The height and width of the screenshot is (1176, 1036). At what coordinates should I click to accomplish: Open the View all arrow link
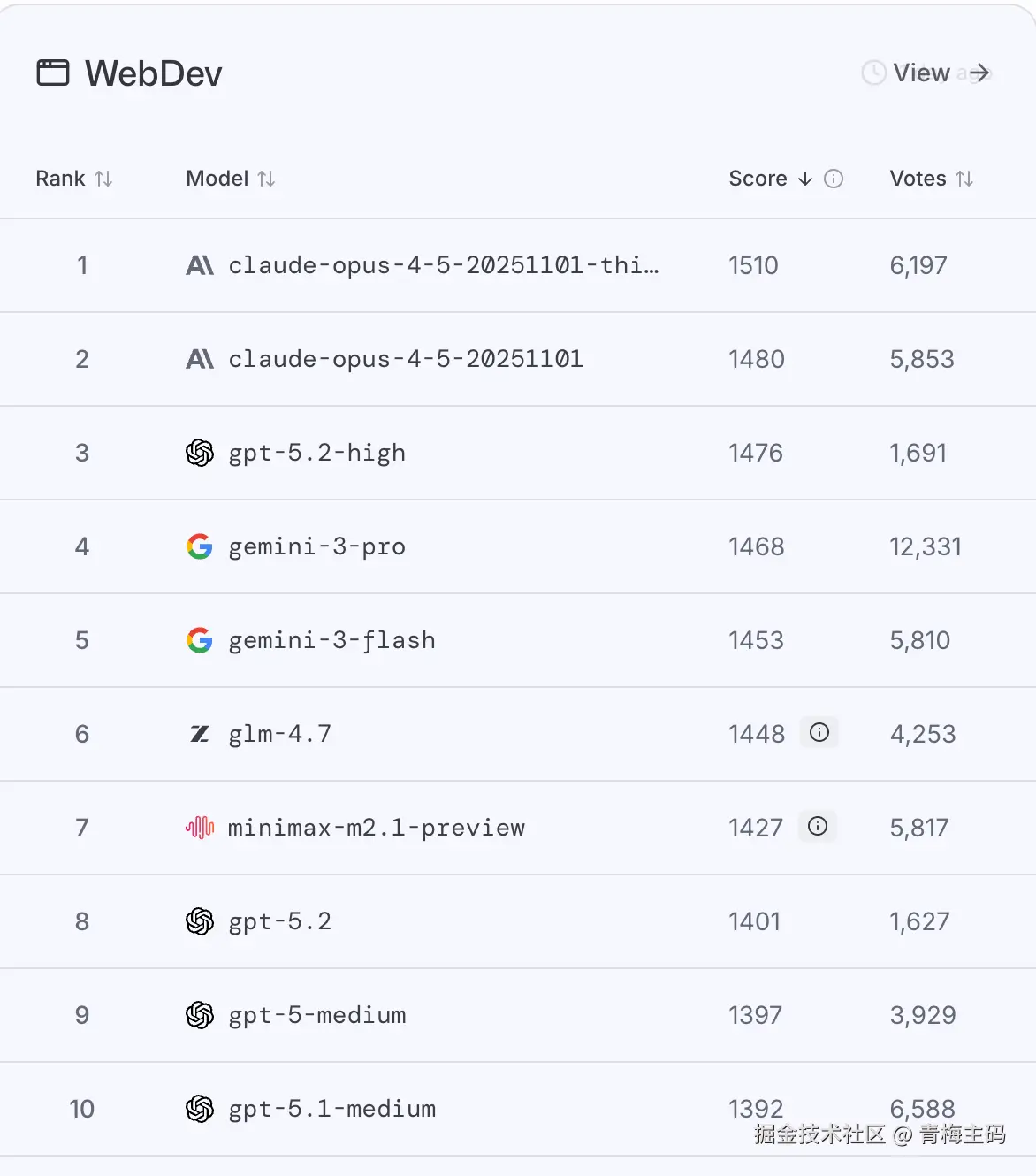click(978, 73)
